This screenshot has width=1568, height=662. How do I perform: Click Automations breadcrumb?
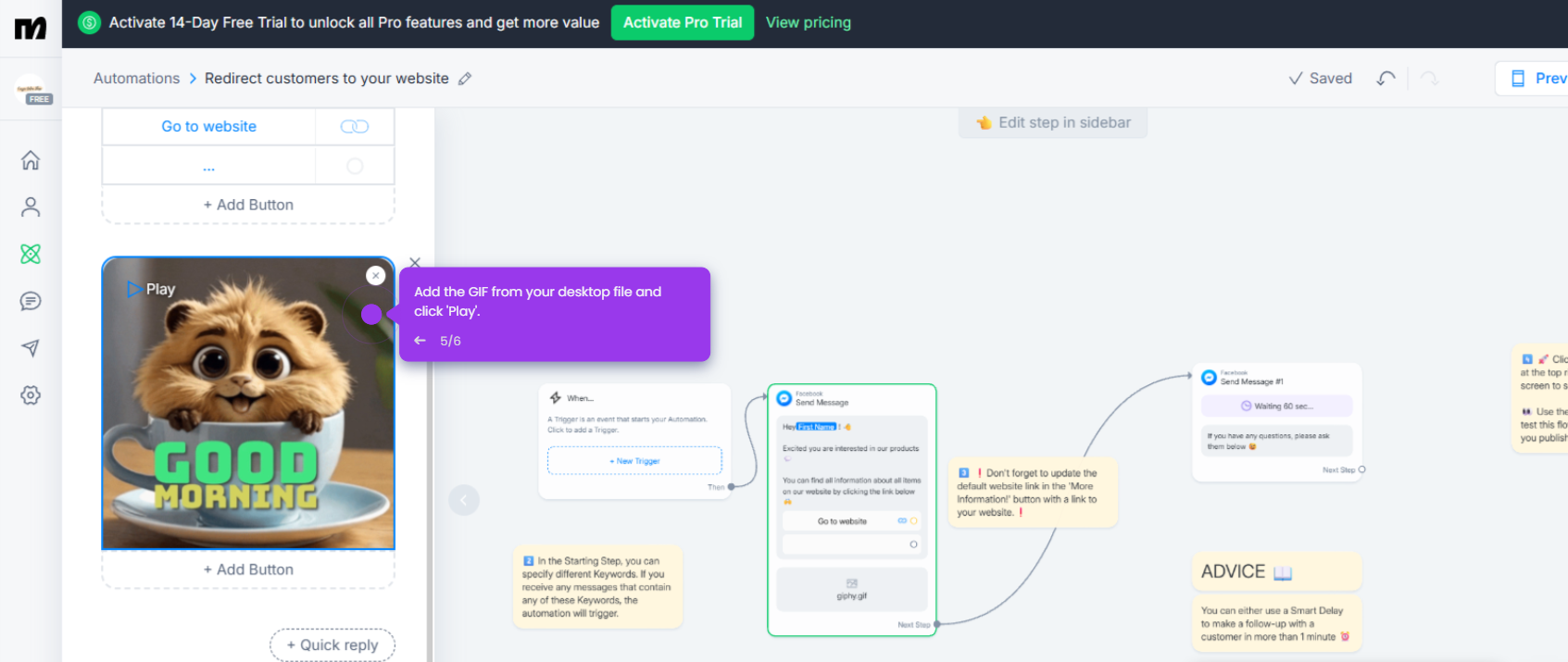136,79
